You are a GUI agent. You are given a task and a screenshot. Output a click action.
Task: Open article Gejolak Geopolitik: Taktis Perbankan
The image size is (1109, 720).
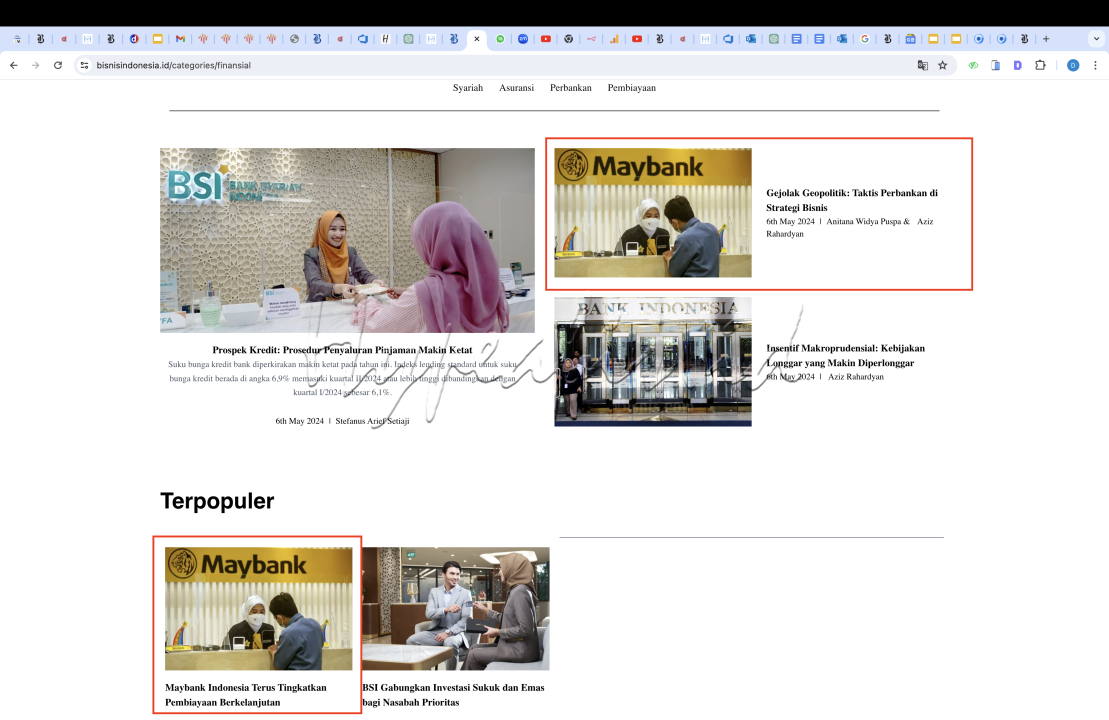852,200
